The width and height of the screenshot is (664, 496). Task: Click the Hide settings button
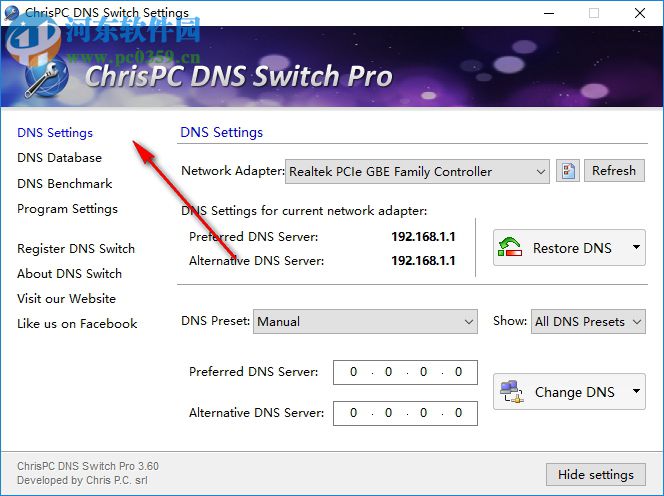[596, 474]
